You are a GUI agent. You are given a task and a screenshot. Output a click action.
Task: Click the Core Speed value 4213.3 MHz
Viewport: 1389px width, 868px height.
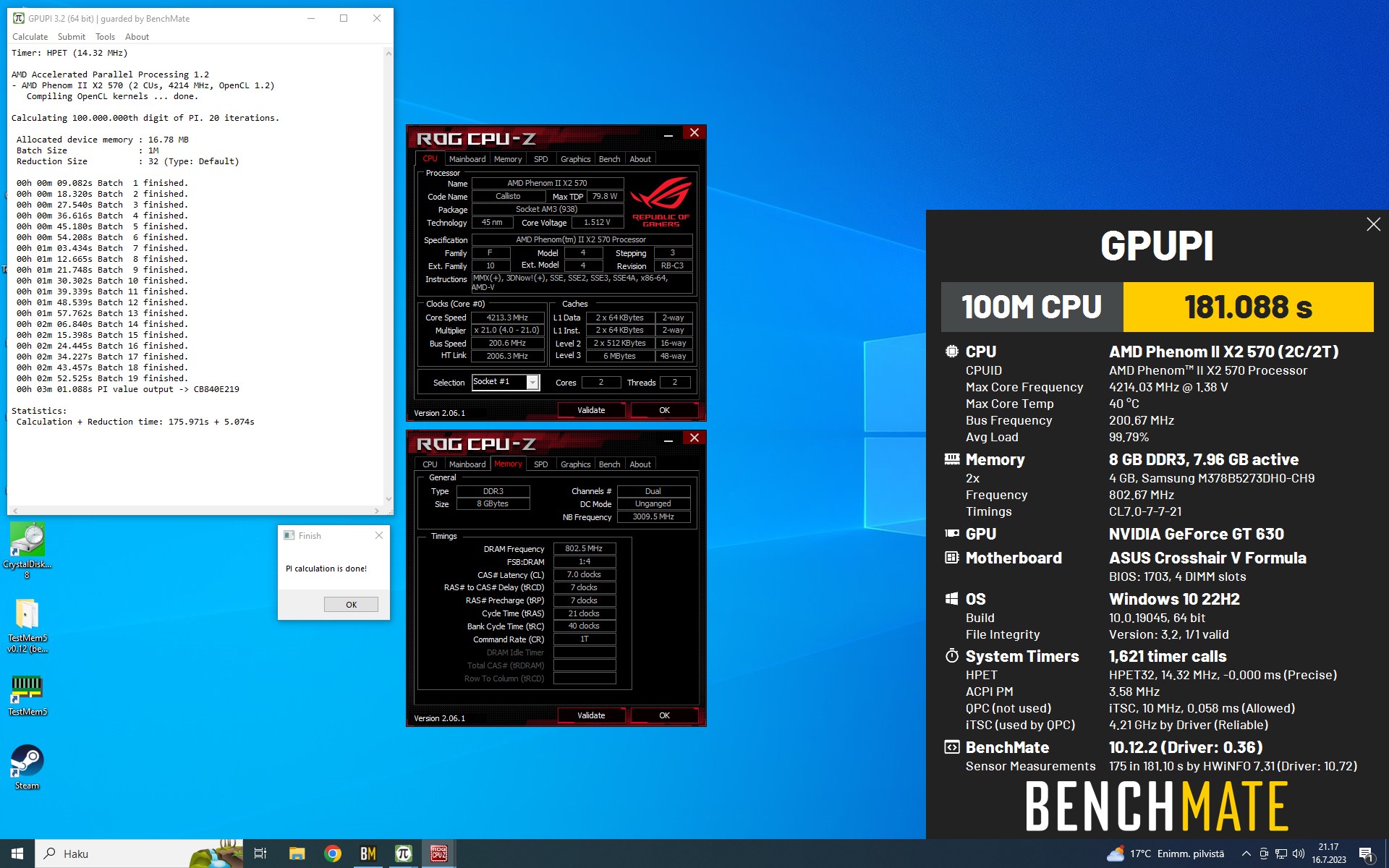pyautogui.click(x=507, y=318)
